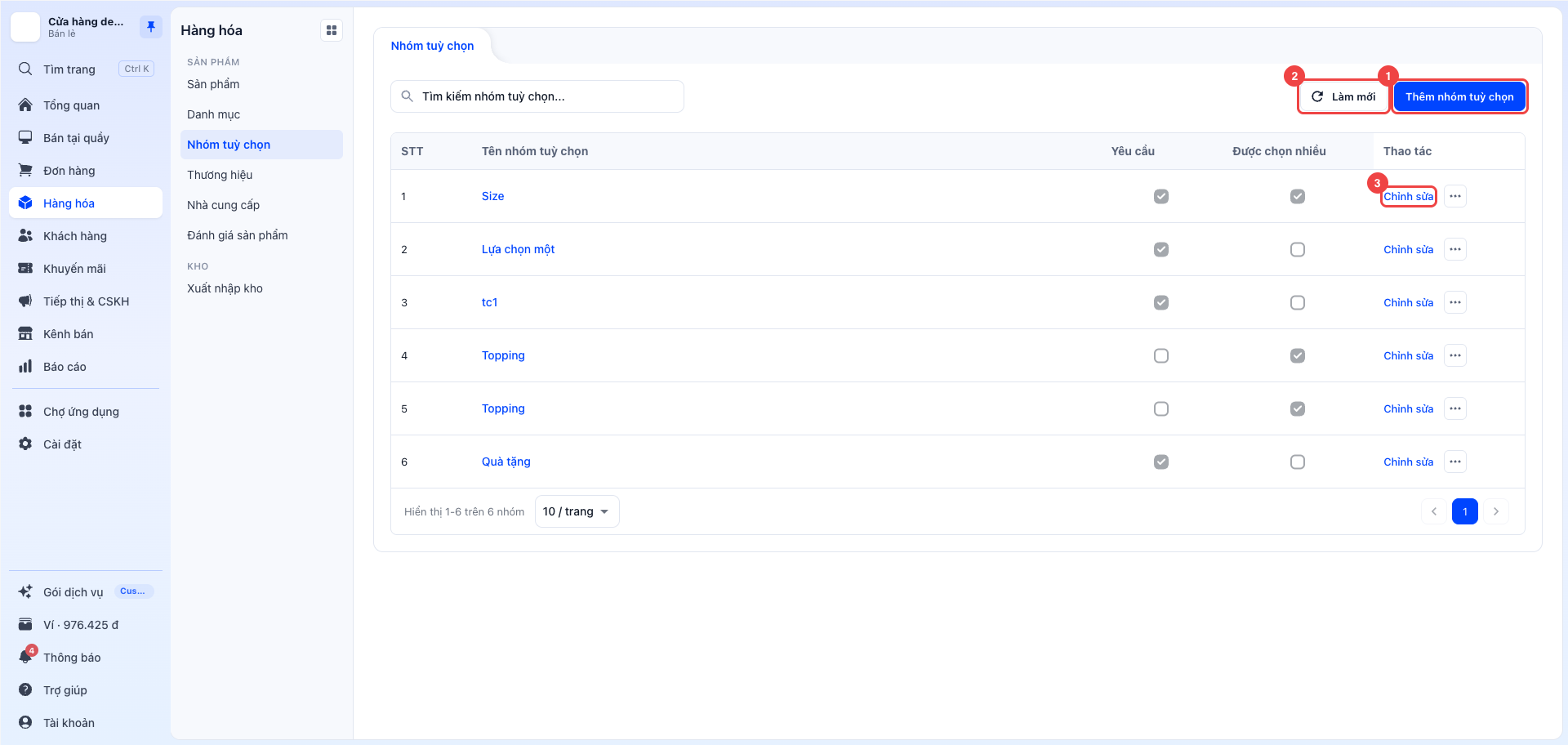Open Tiếp thị & CSKH megaphone icon
Viewport: 1568px width, 745px height.
click(25, 301)
